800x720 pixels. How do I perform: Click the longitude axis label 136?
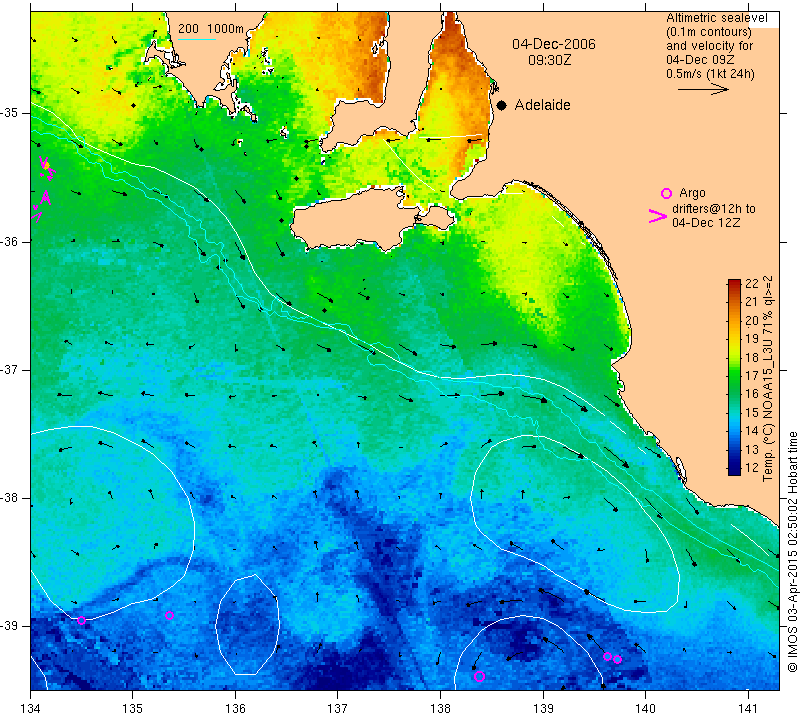point(235,708)
